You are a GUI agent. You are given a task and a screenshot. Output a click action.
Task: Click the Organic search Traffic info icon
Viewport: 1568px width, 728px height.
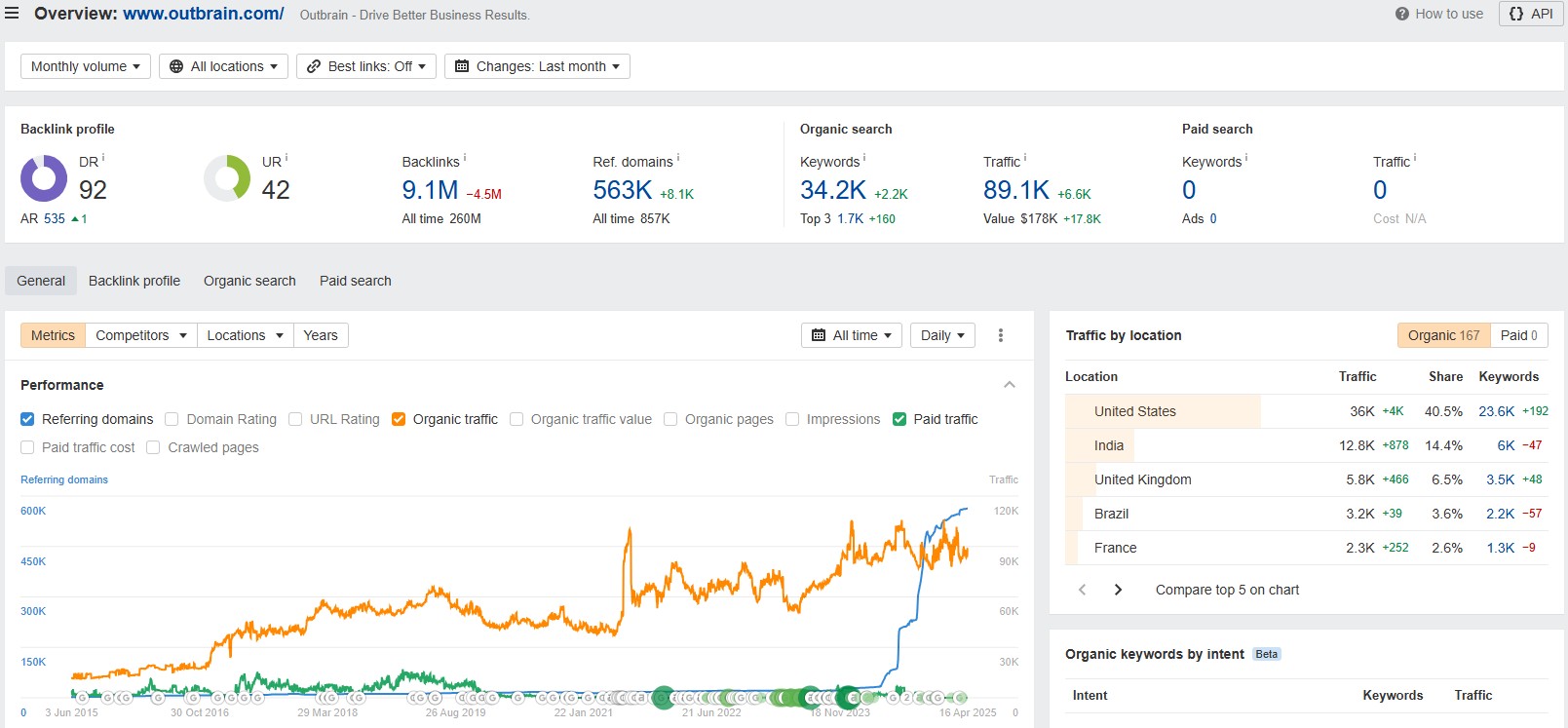1025,158
